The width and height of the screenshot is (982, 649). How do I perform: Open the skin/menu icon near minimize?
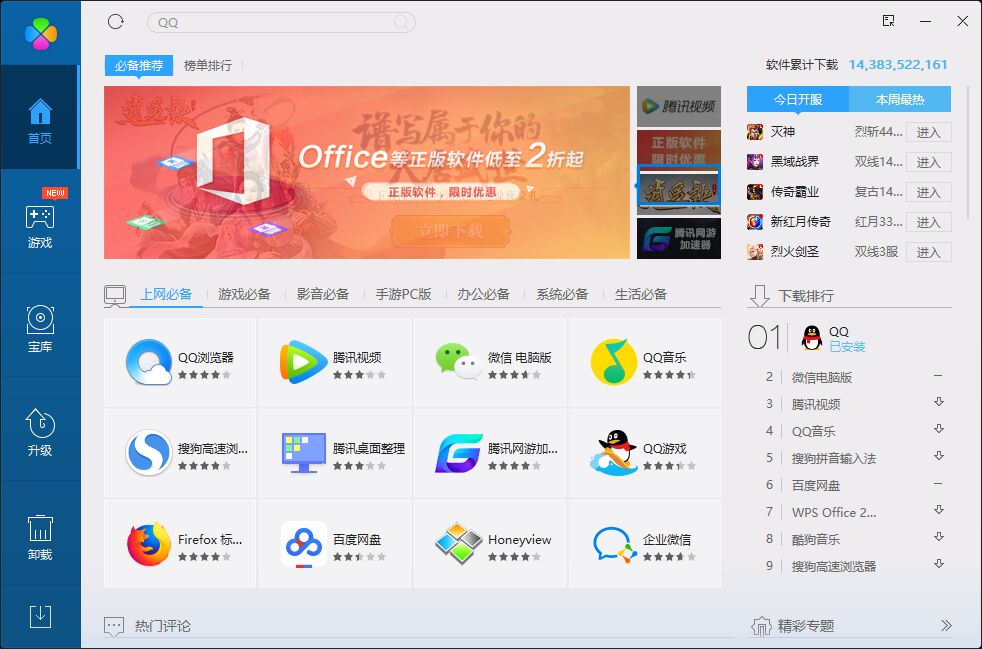pyautogui.click(x=888, y=21)
